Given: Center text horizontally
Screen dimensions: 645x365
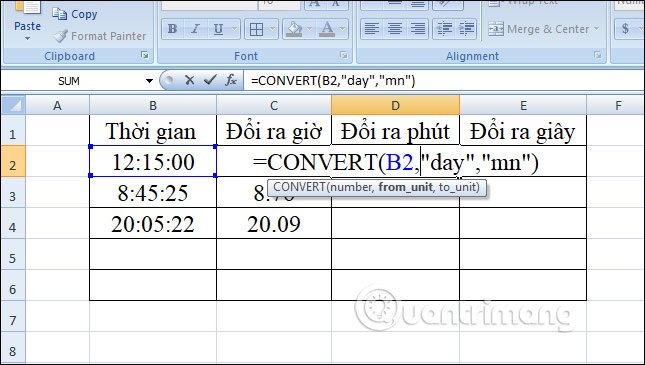Looking at the screenshot, I should 395,29.
